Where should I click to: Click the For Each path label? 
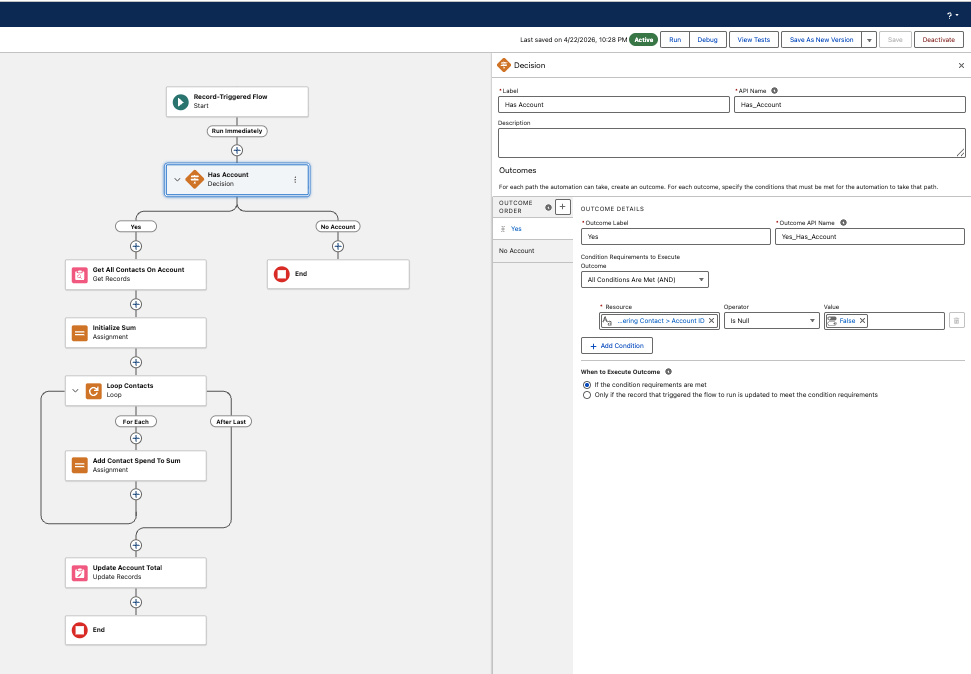[136, 422]
